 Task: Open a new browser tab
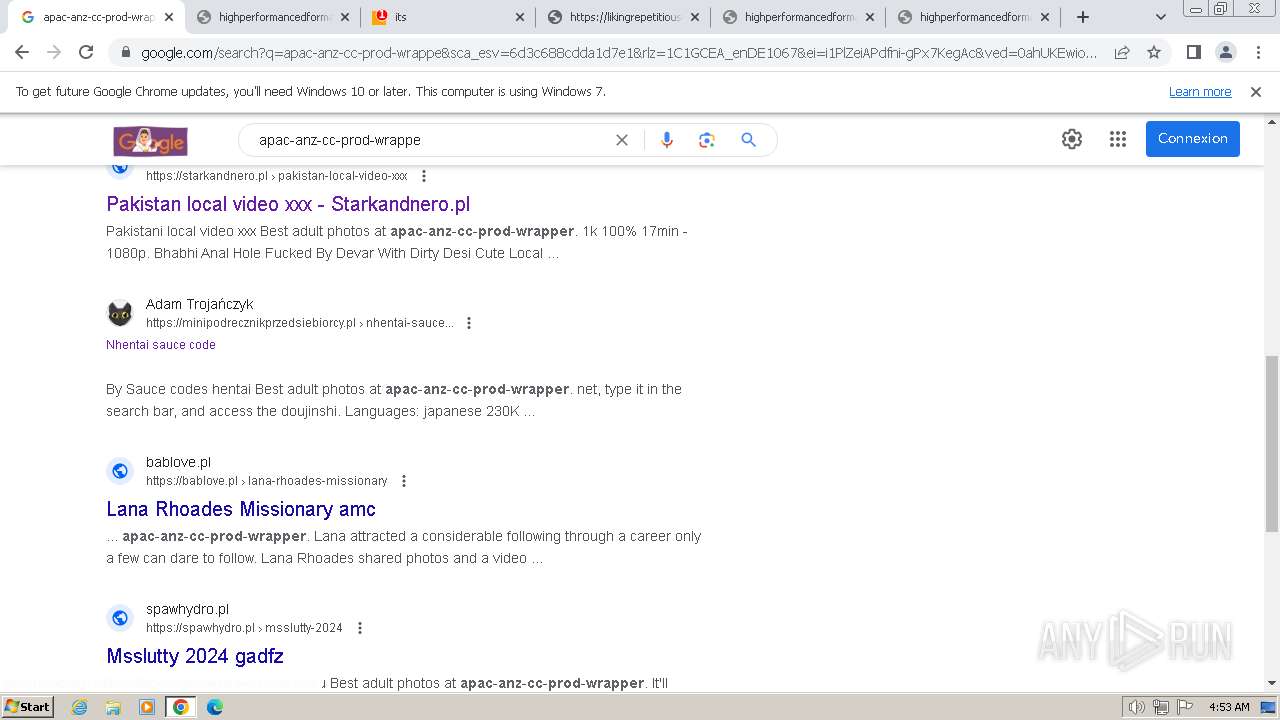pyautogui.click(x=1083, y=17)
